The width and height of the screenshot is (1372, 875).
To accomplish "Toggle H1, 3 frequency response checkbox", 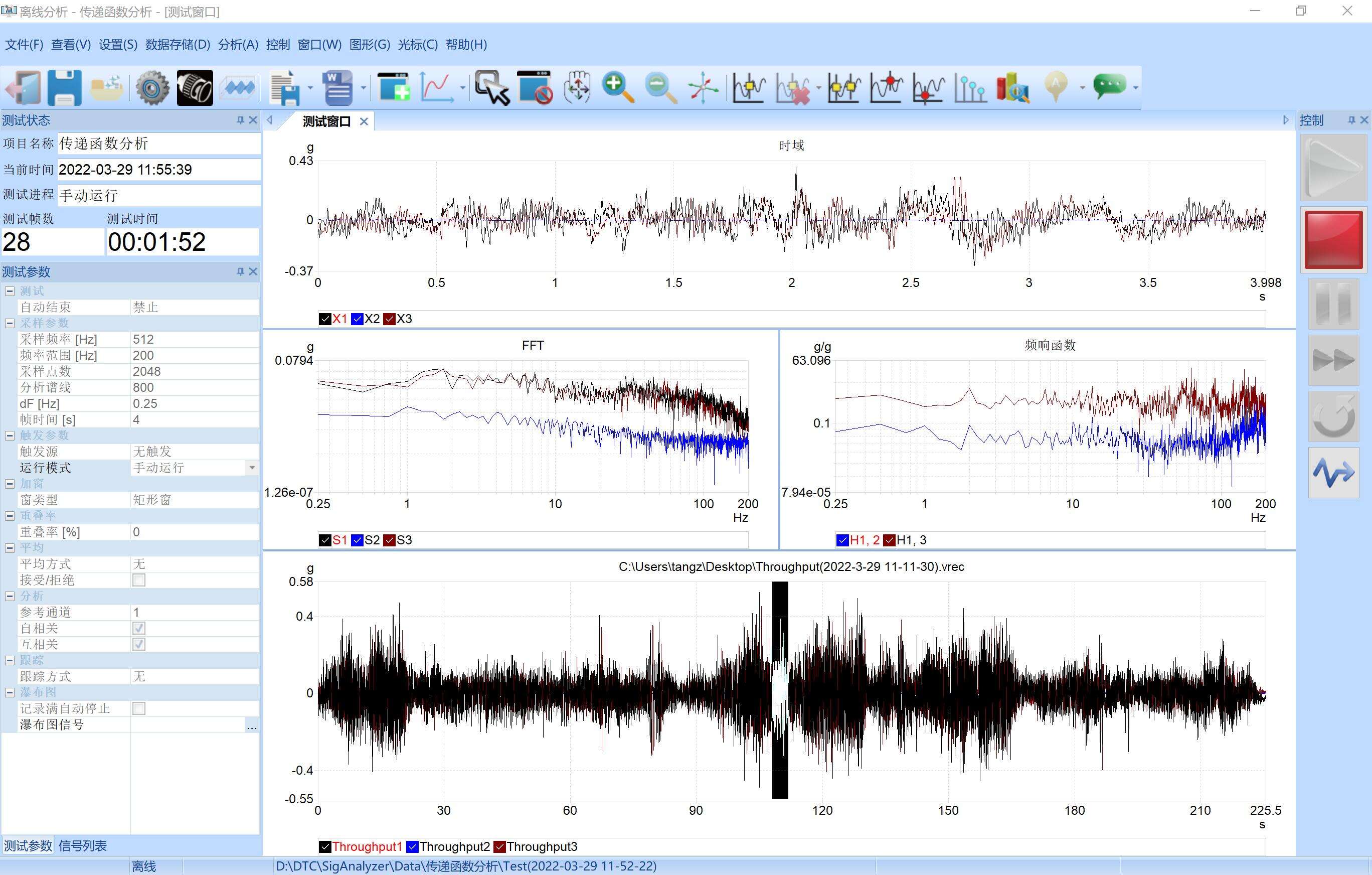I will click(890, 540).
